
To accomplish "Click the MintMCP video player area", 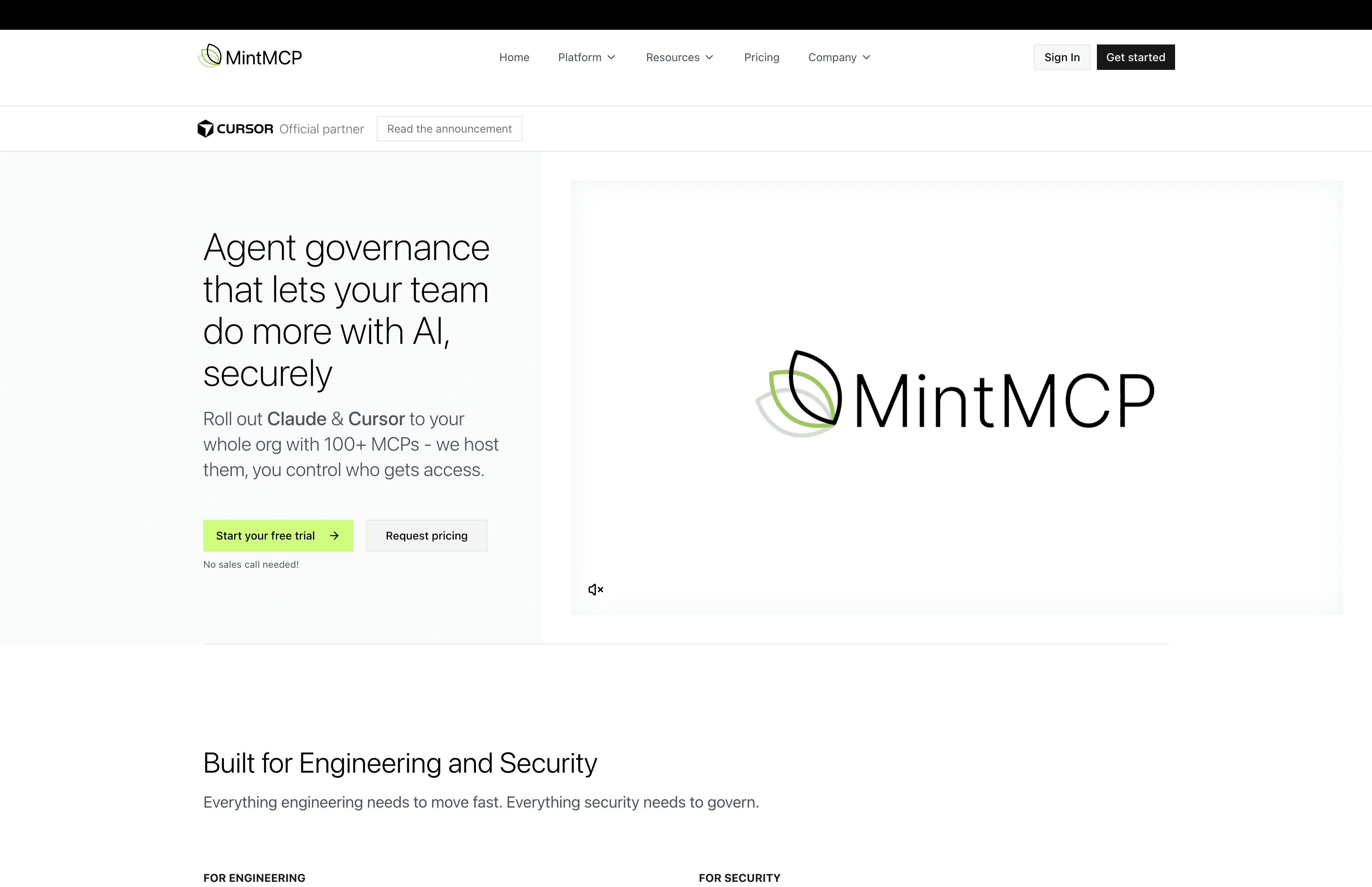I will click(x=956, y=507).
